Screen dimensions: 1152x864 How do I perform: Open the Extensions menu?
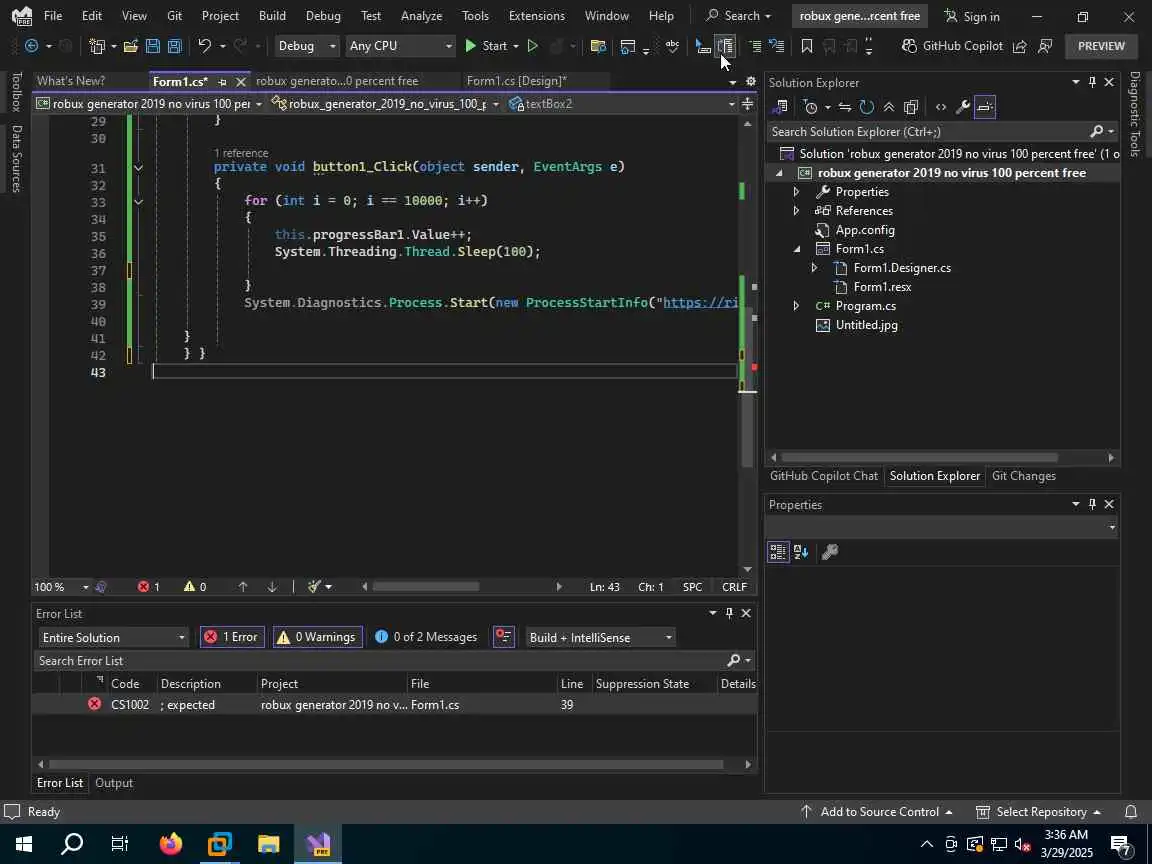[536, 15]
